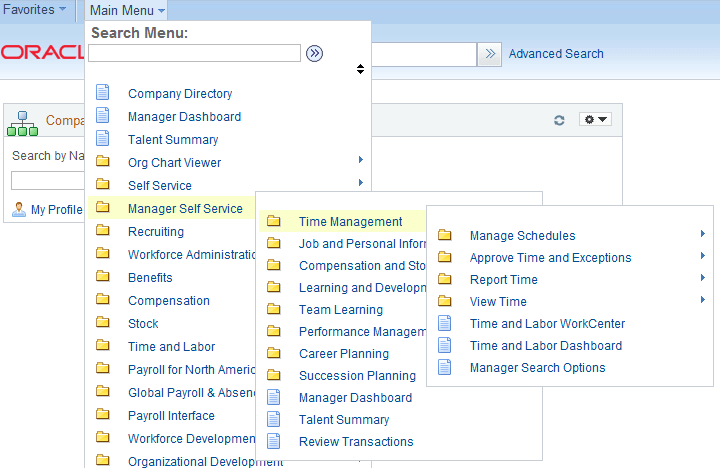
Task: Click the header search go button
Action: pyautogui.click(x=489, y=54)
